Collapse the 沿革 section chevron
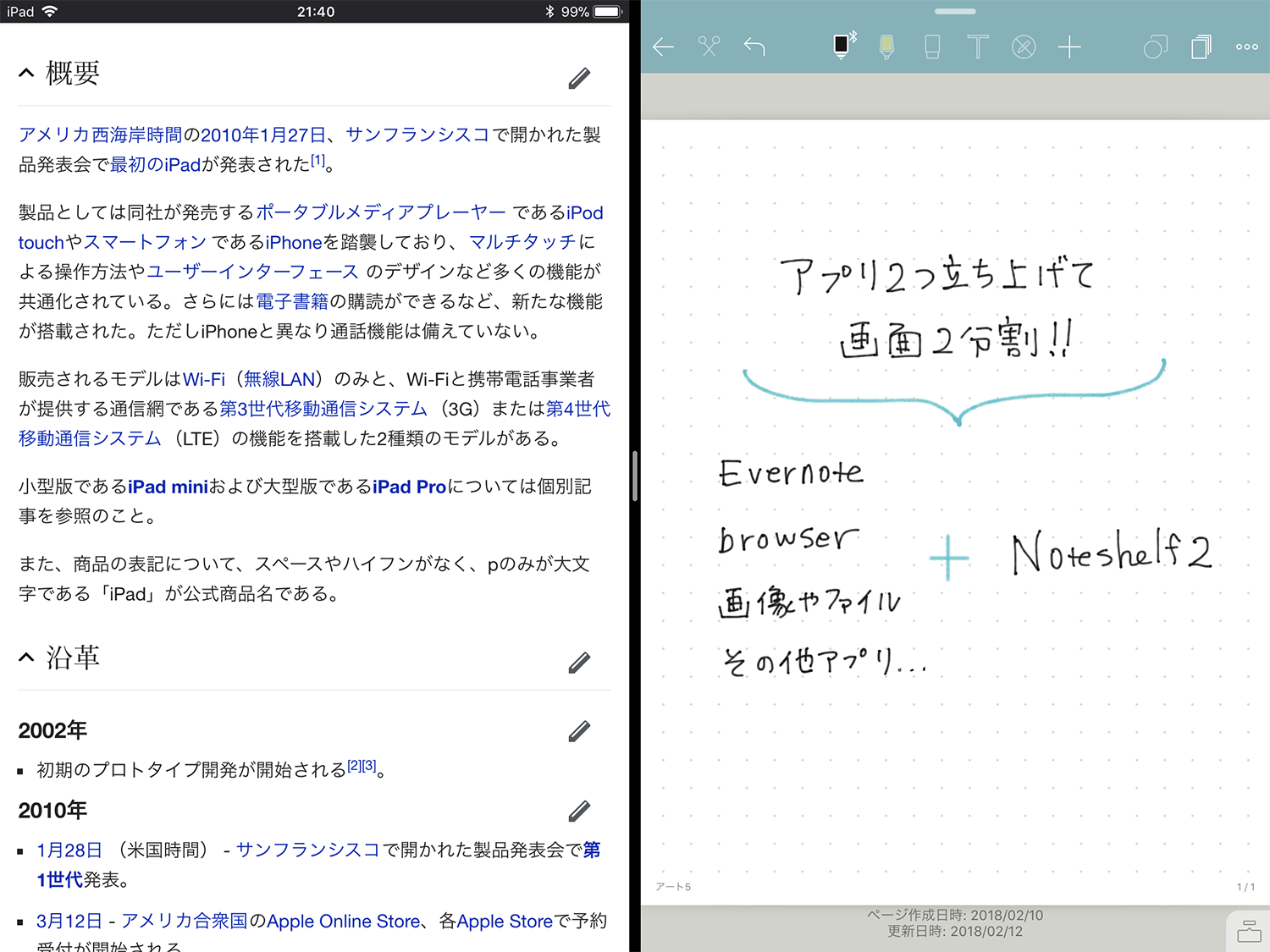 click(26, 658)
